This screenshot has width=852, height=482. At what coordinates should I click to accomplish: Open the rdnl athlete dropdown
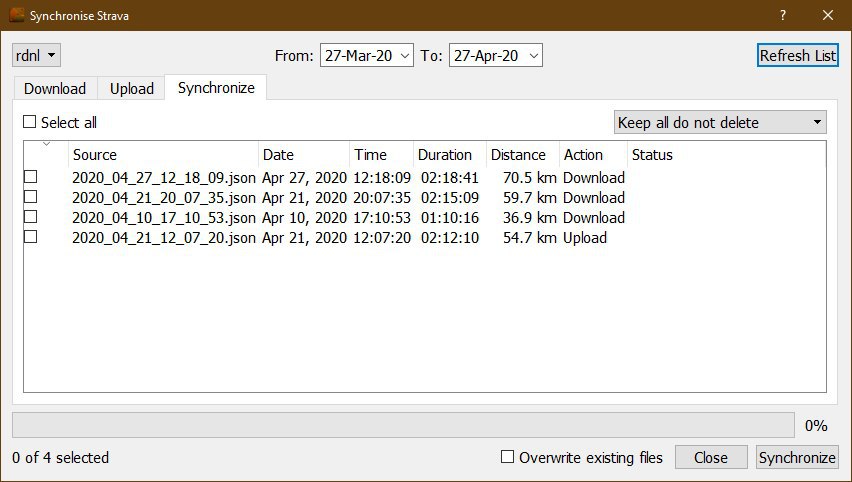36,55
